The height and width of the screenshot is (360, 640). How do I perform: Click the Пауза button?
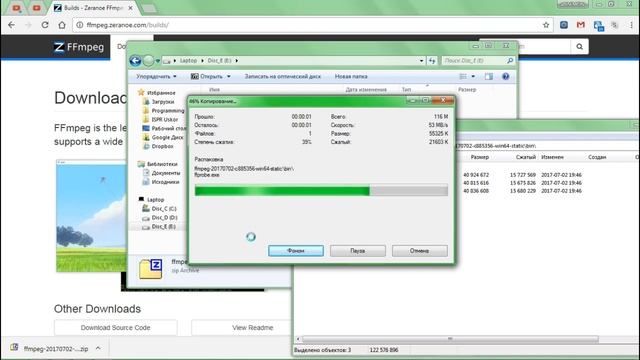pos(358,251)
